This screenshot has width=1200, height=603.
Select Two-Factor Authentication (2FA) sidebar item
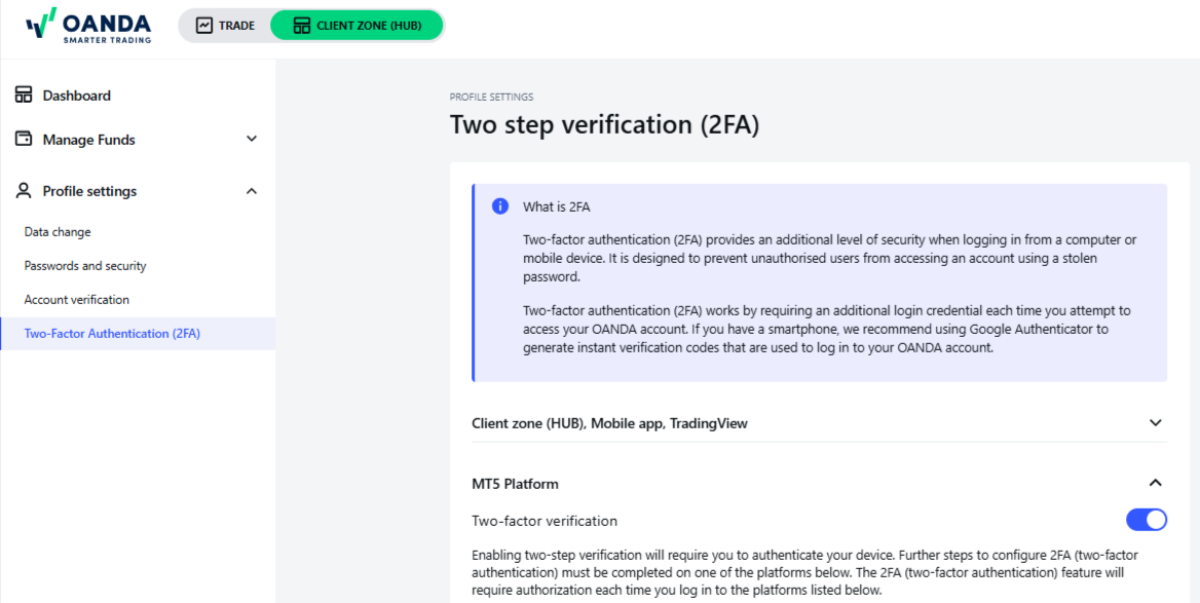tap(112, 334)
